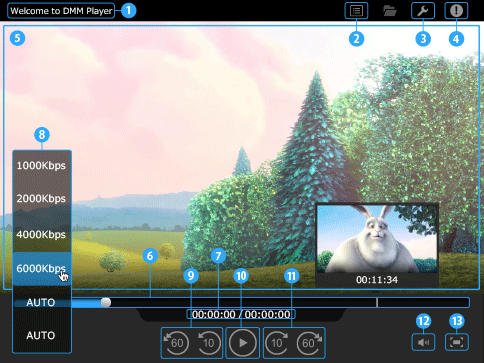Click the 00:11:34 preview timestamp
The width and height of the screenshot is (484, 363).
pyautogui.click(x=377, y=280)
